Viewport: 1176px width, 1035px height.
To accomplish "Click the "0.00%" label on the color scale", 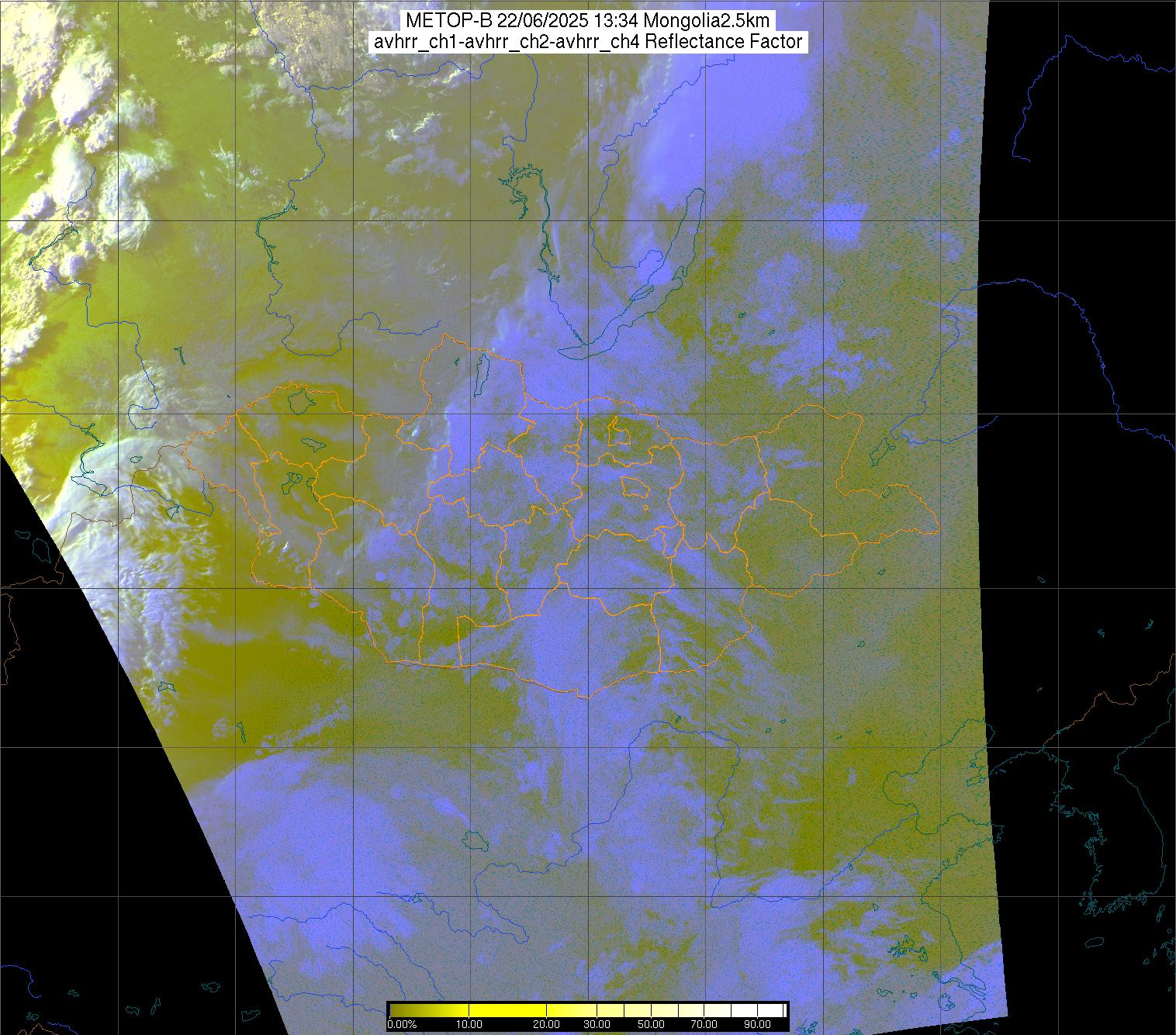I will pos(402,1024).
